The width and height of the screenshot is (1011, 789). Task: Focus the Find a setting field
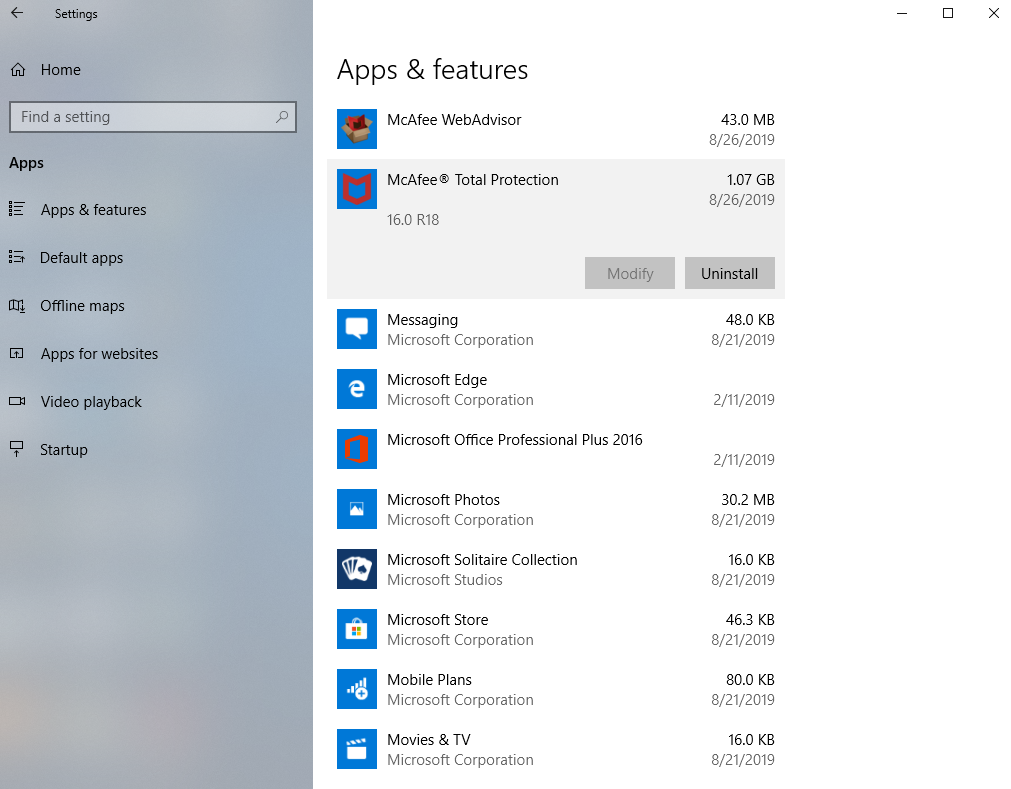point(153,117)
